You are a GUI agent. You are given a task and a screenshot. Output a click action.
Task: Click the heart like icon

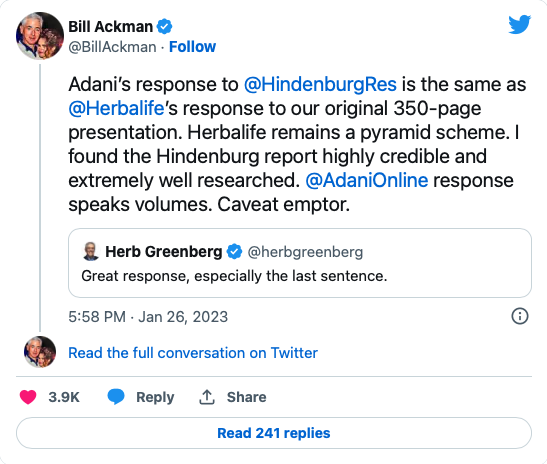(28, 397)
